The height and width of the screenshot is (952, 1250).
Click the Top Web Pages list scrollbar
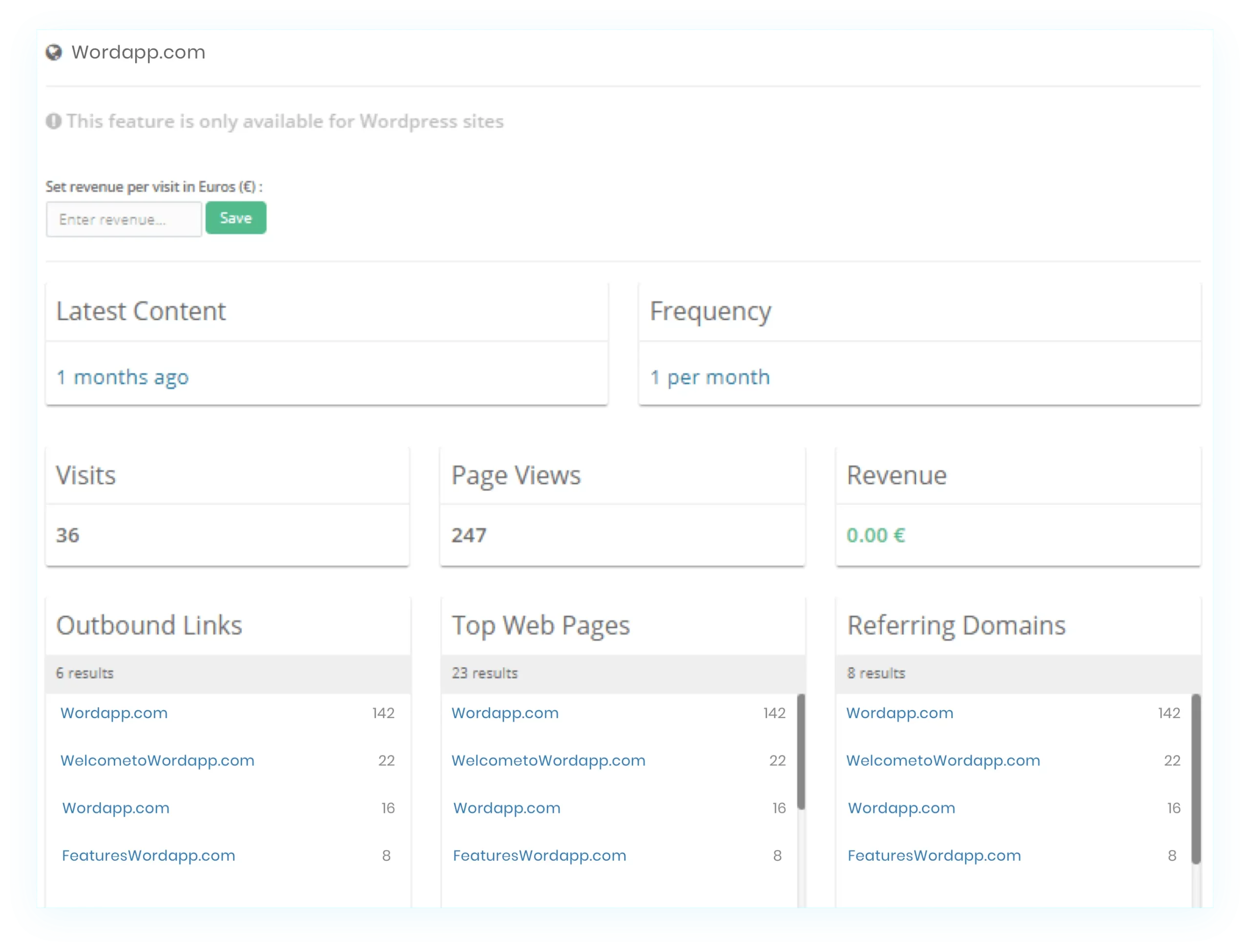point(801,751)
